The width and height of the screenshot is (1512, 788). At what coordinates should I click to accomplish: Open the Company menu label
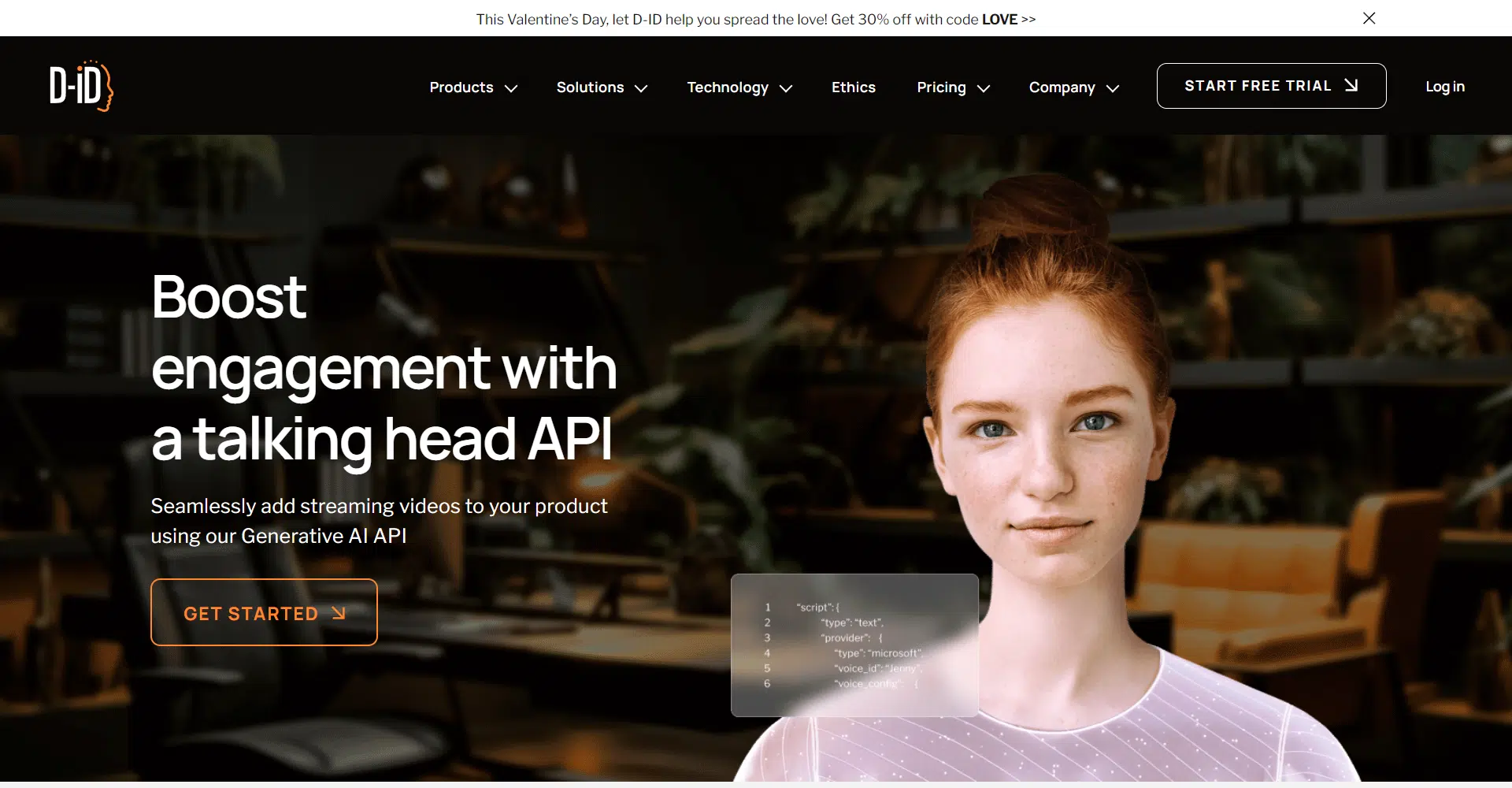point(1062,87)
